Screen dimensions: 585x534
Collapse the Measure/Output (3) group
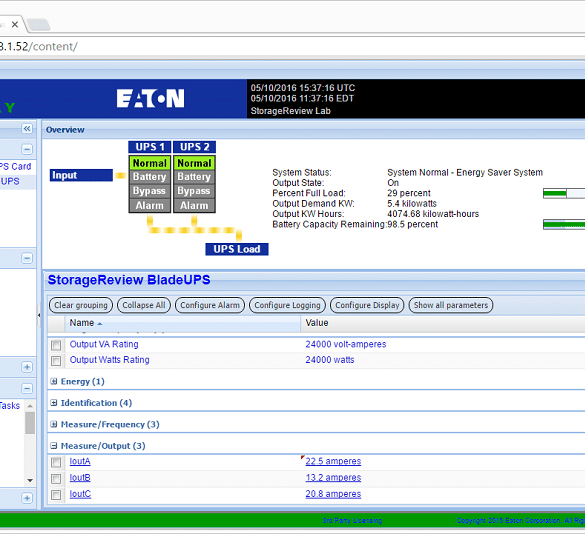(54, 446)
